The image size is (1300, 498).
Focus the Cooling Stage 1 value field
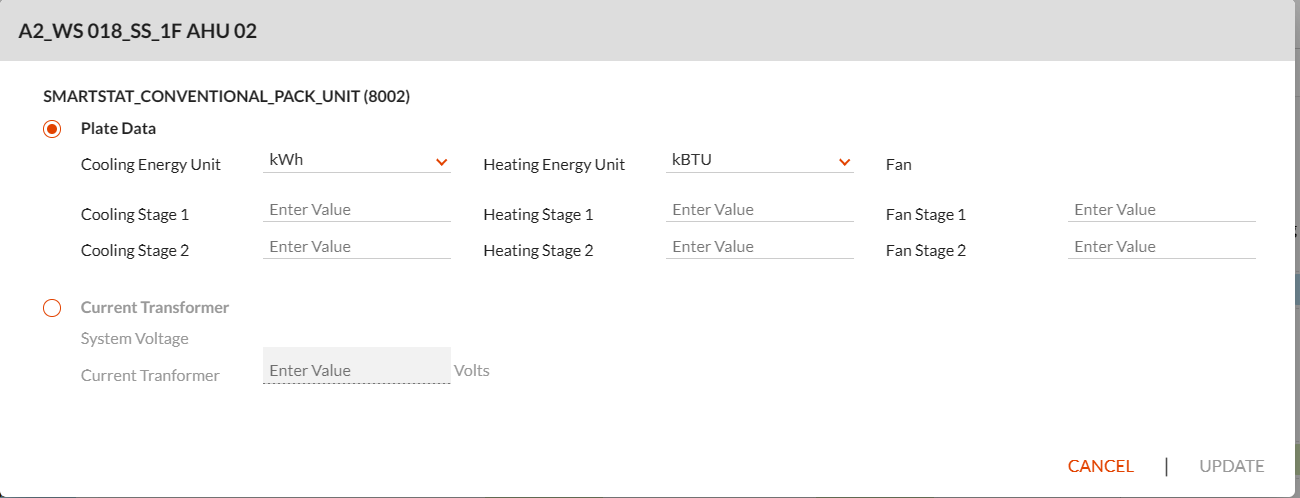pos(357,210)
